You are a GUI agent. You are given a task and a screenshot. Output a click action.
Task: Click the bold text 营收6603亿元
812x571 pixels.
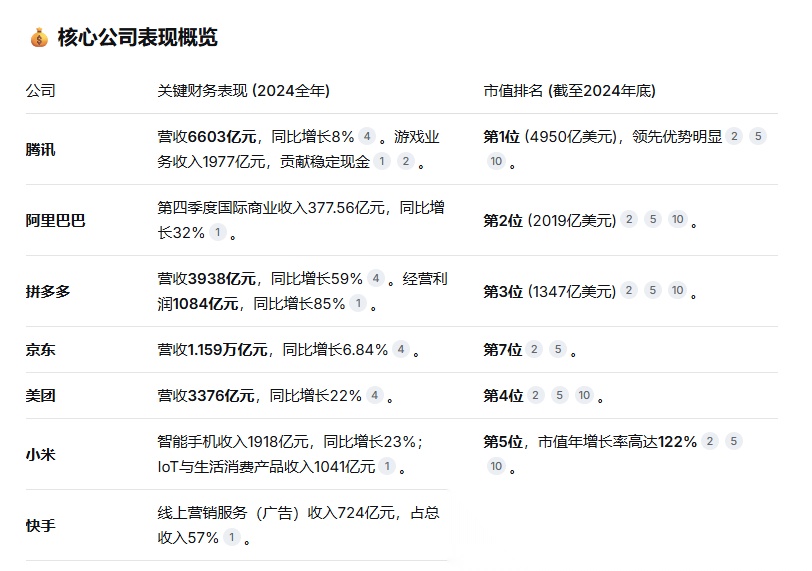[x=207, y=137]
